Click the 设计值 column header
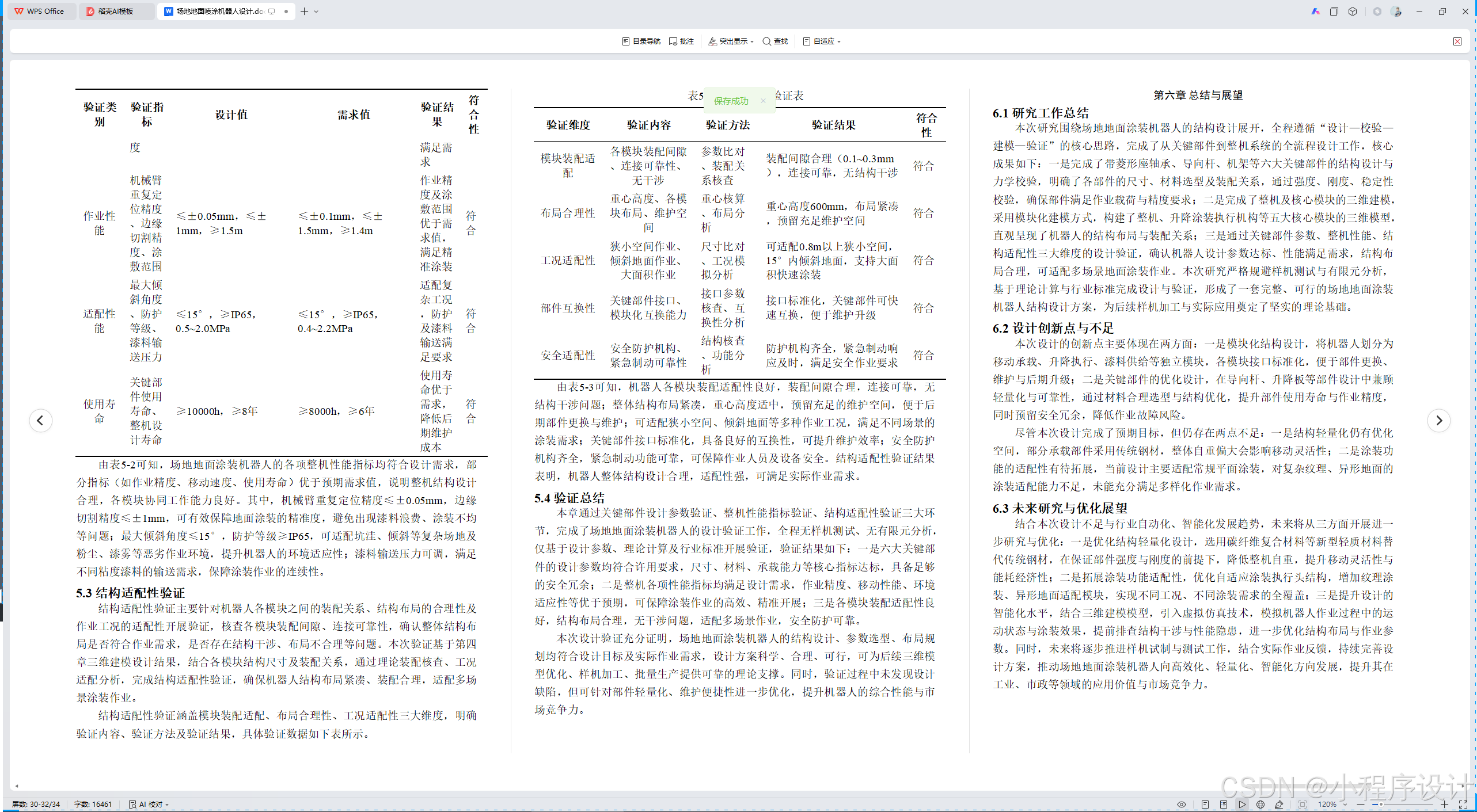 [231, 115]
